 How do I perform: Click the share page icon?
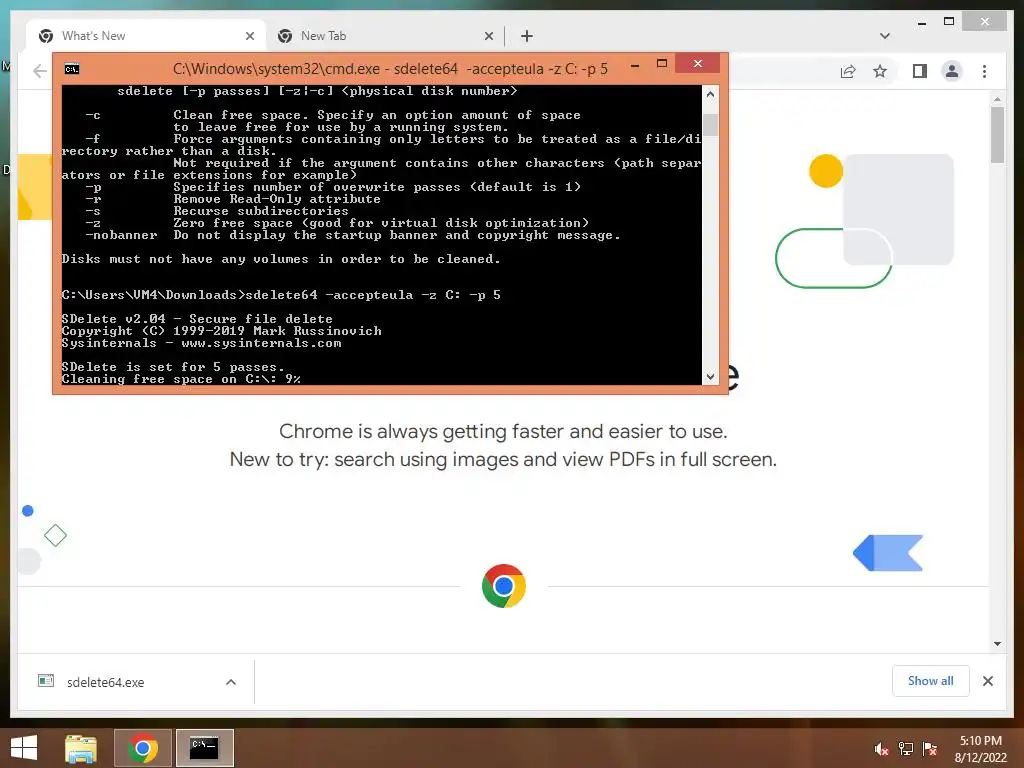coord(848,71)
